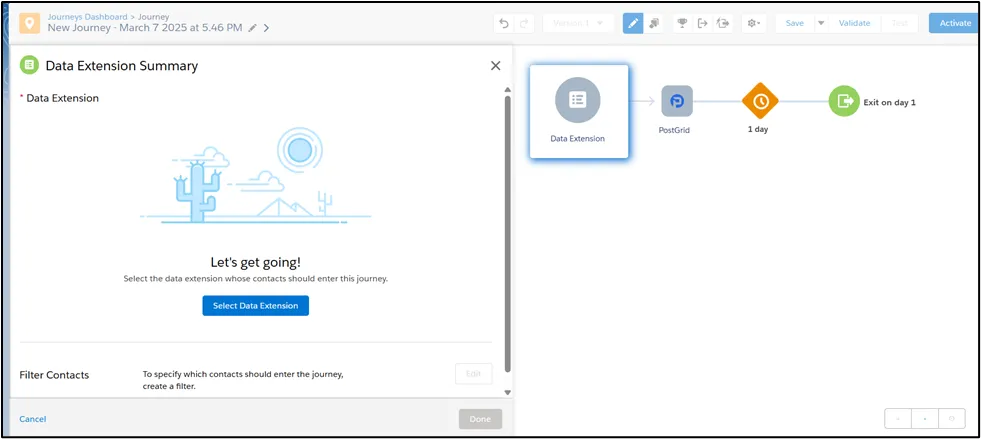Image resolution: width=981 pixels, height=439 pixels.
Task: Click the Save button
Action: [795, 23]
